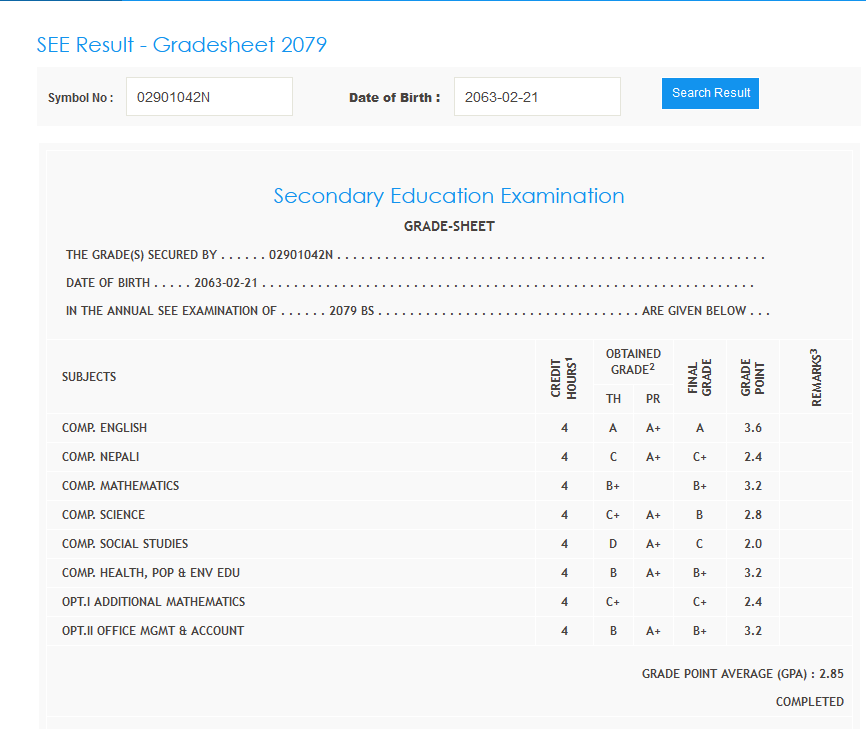
Task: Click OPT.I ADDITIONAL MATHEMATICS subject name
Action: point(153,602)
